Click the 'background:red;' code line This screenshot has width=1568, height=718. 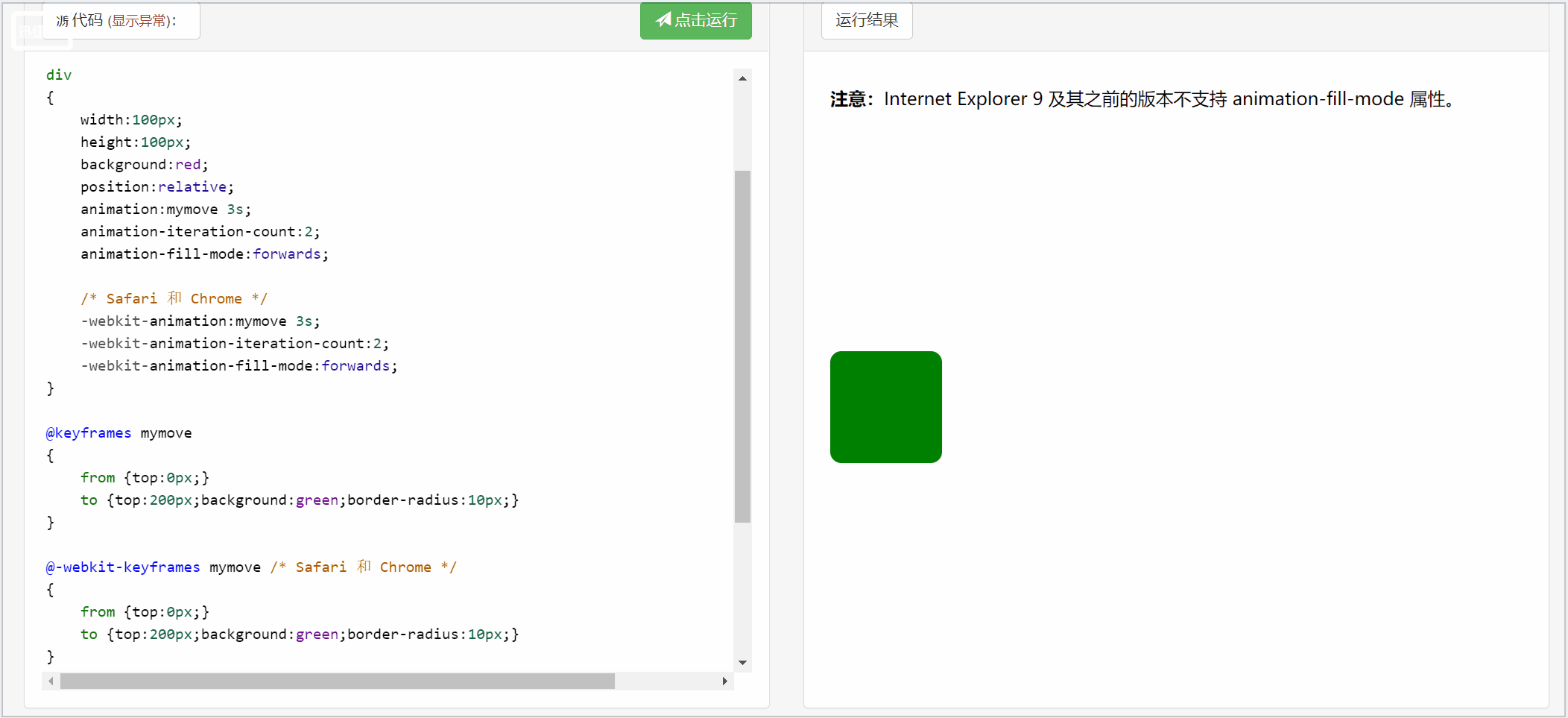(145, 164)
